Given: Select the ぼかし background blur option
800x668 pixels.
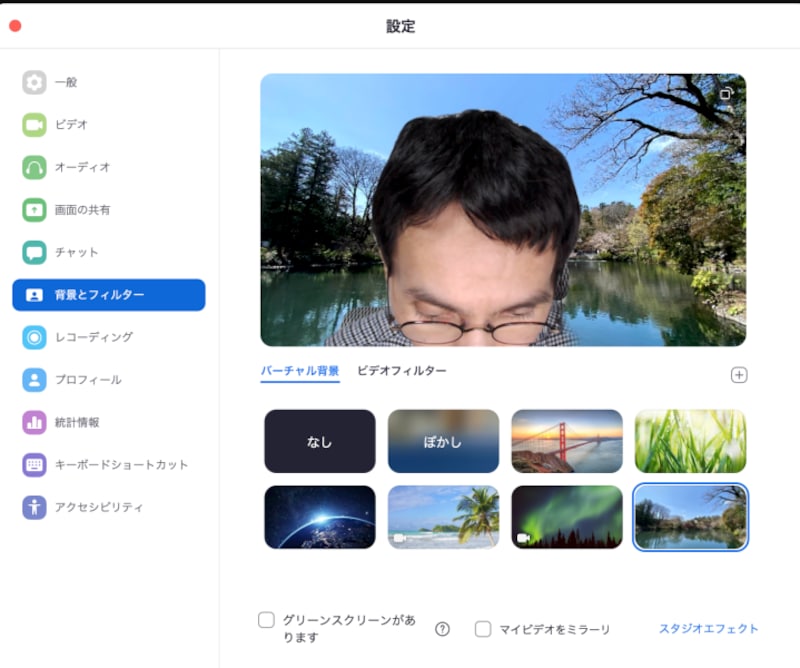Looking at the screenshot, I should click(443, 441).
